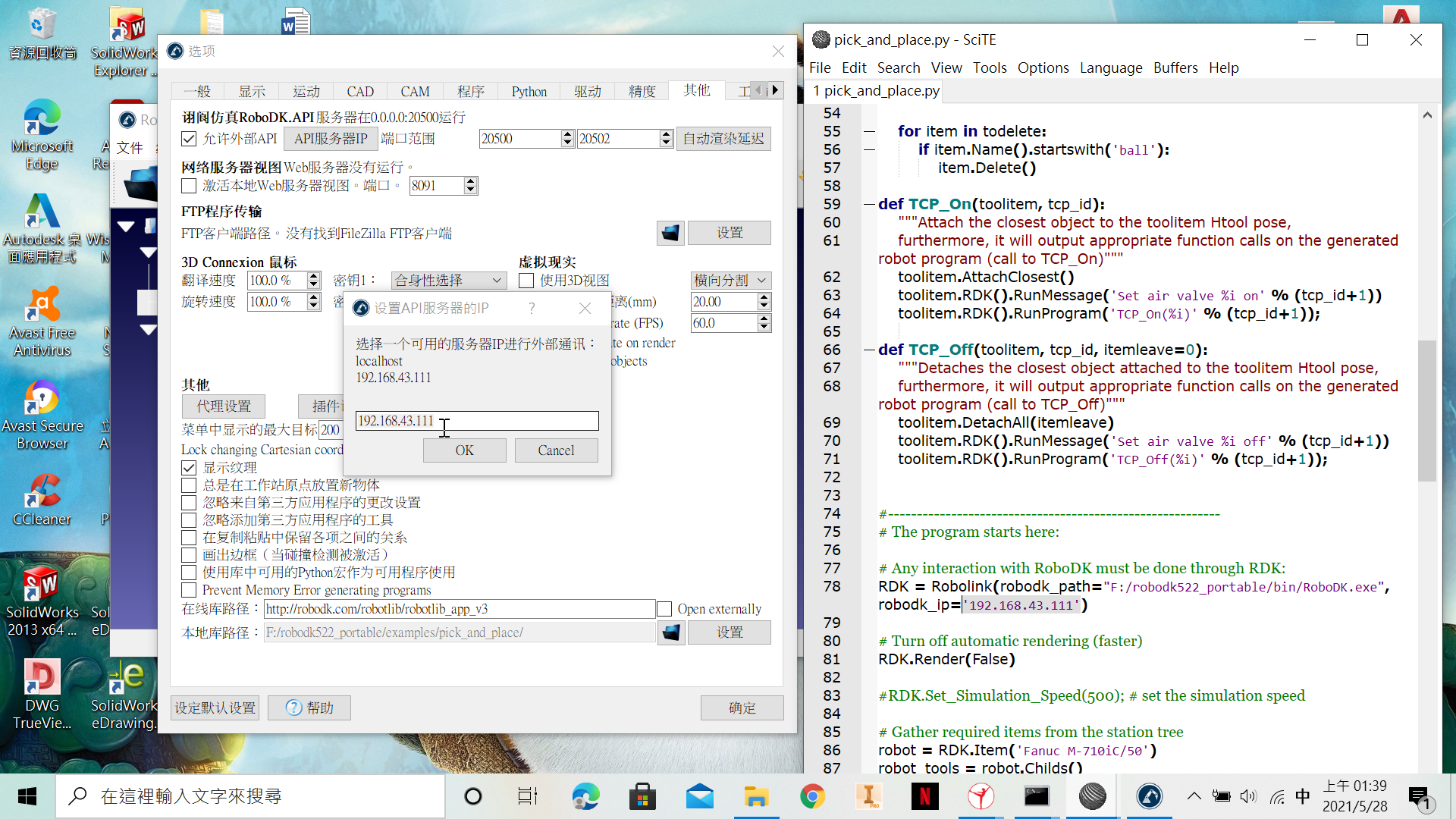Screen dimensions: 1456x819
Task: Open the DWG TrueView desktop icon
Action: click(x=42, y=695)
